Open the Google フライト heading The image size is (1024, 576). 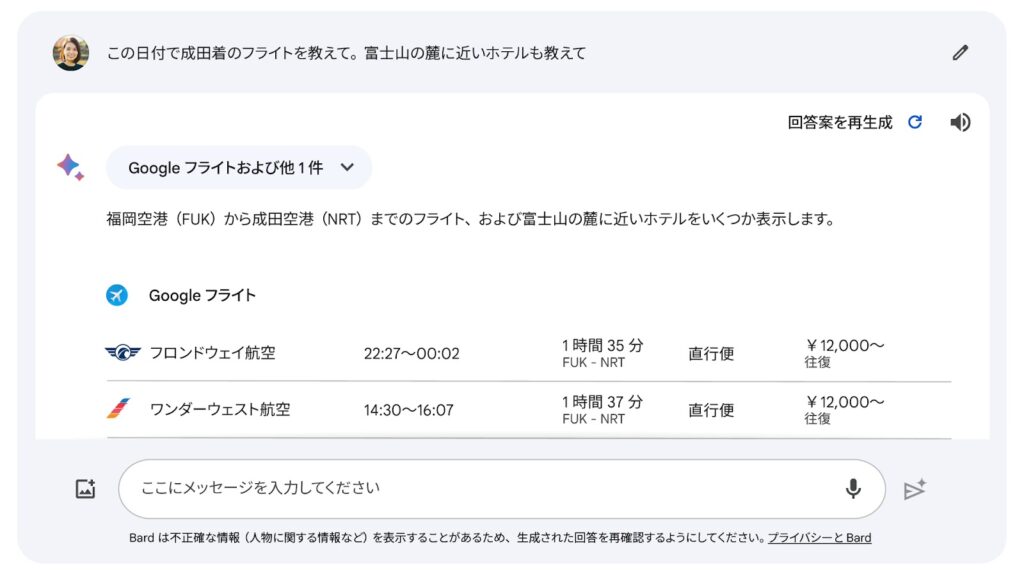pyautogui.click(x=202, y=295)
